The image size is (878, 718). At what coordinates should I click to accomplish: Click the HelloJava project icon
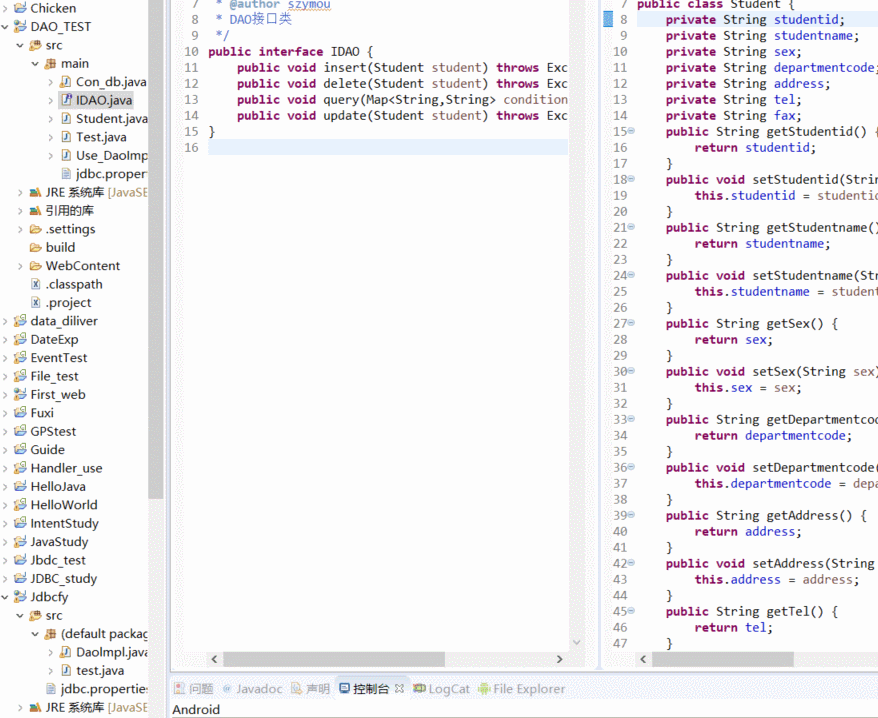pos(20,487)
